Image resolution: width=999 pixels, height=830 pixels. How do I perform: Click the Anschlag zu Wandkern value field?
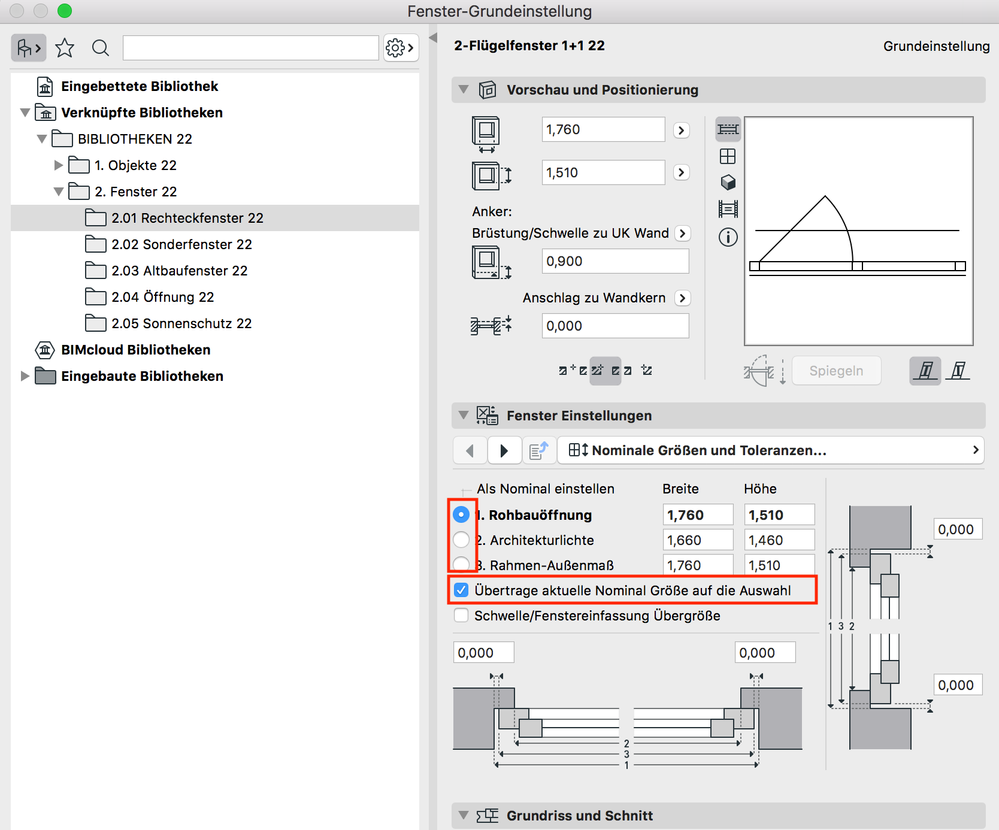[615, 326]
